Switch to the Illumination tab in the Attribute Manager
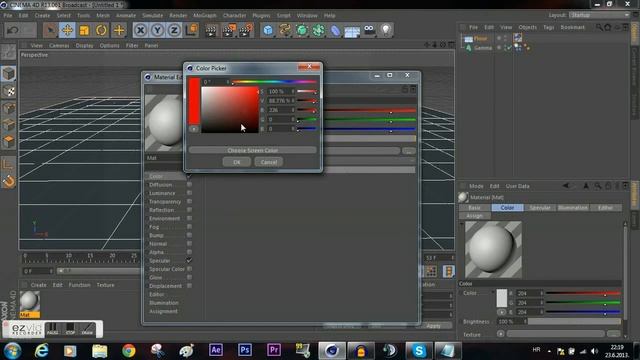This screenshot has width=640, height=360. [x=573, y=208]
